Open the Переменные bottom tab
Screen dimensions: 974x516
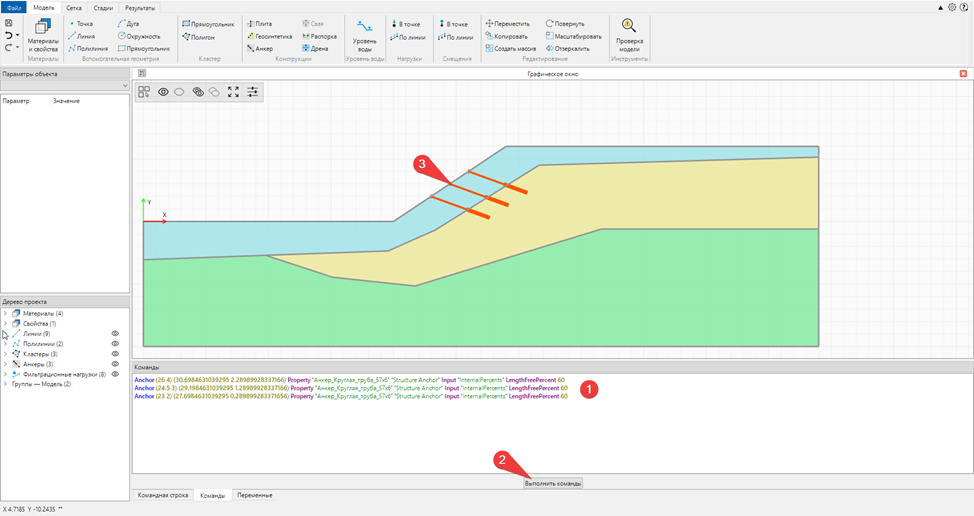pyautogui.click(x=255, y=495)
